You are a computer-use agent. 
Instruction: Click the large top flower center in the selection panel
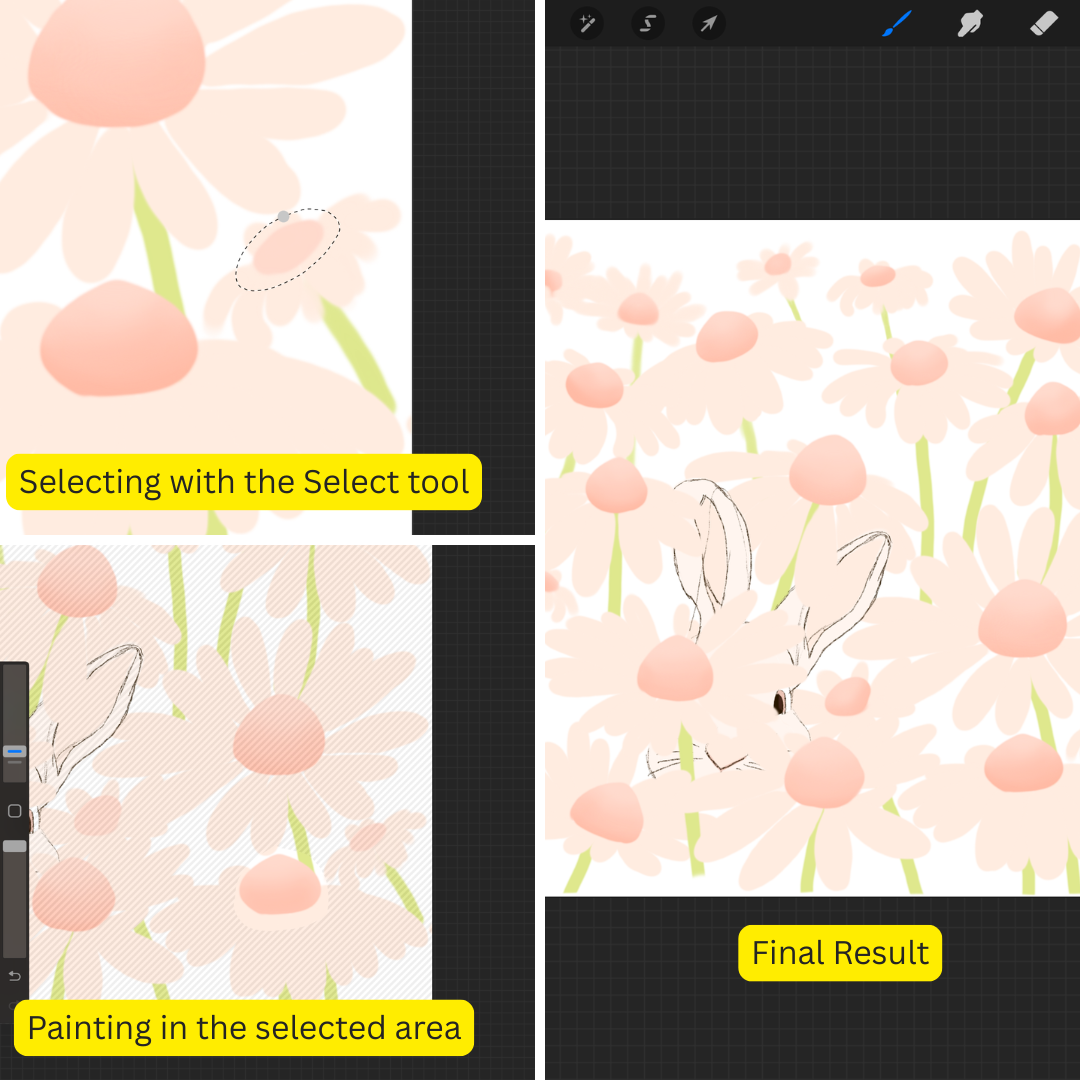click(117, 65)
